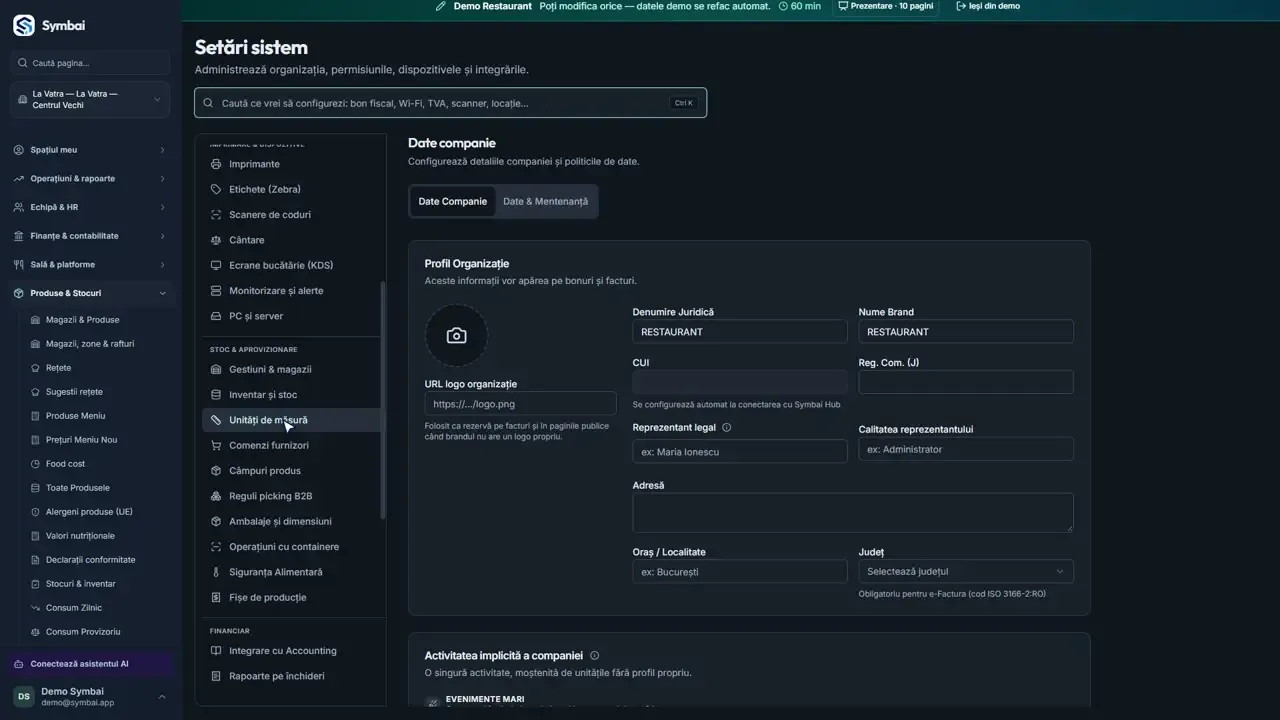The width and height of the screenshot is (1280, 720).
Task: Click the settings menu scrollbar
Action: pos(383,400)
